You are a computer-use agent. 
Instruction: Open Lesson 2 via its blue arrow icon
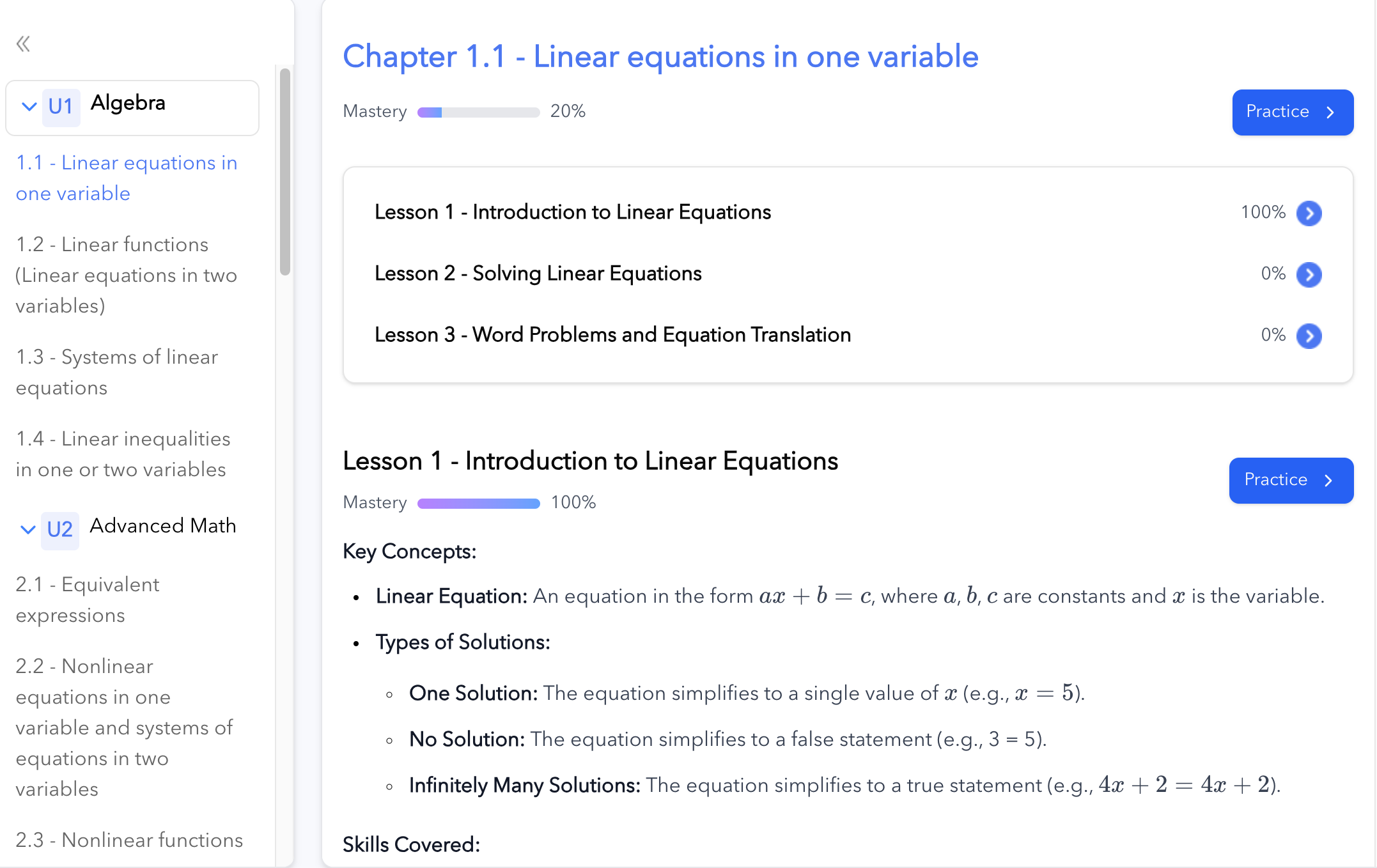click(x=1309, y=274)
